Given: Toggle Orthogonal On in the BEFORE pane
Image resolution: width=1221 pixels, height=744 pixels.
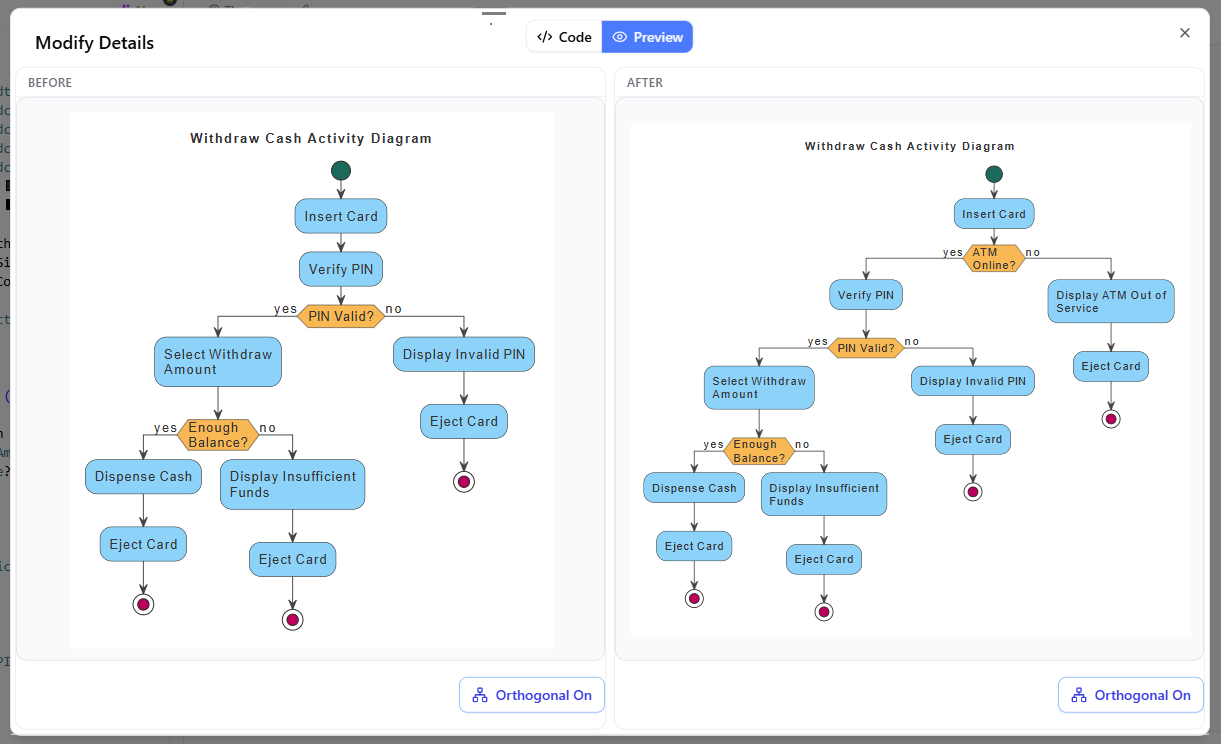Looking at the screenshot, I should [x=532, y=695].
